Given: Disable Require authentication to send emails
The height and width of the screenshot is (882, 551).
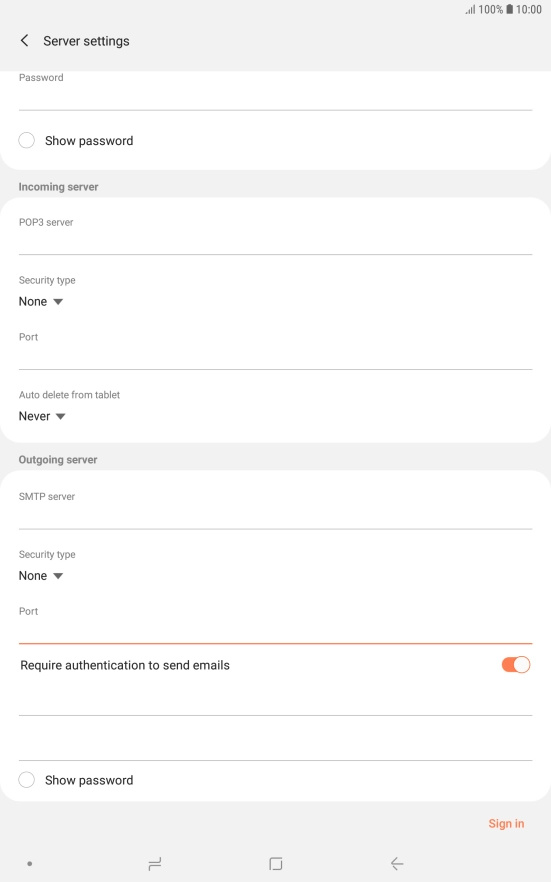Looking at the screenshot, I should pyautogui.click(x=516, y=665).
